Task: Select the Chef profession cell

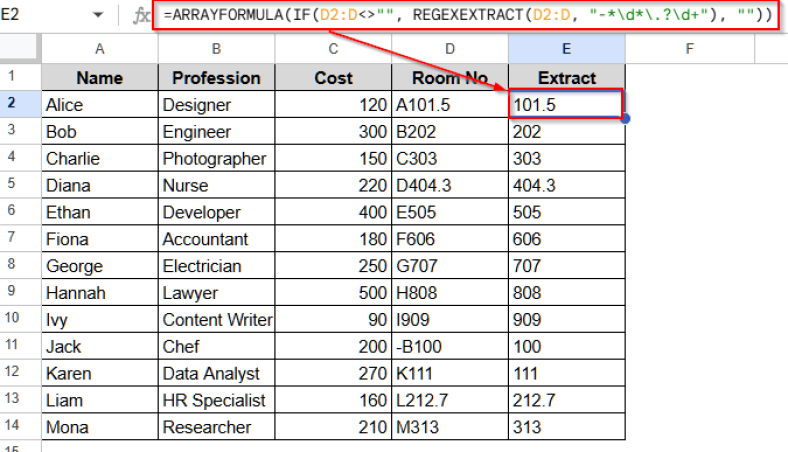Action: click(216, 346)
